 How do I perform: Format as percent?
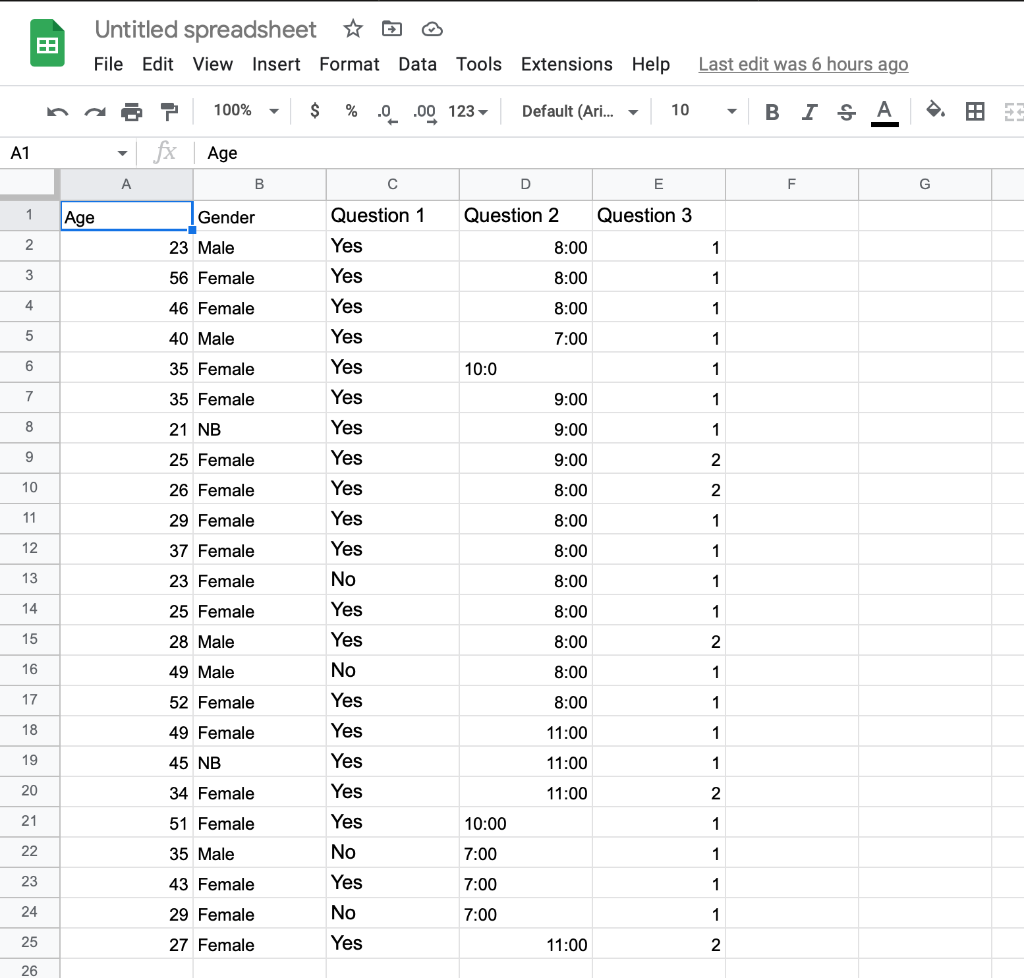tap(351, 111)
